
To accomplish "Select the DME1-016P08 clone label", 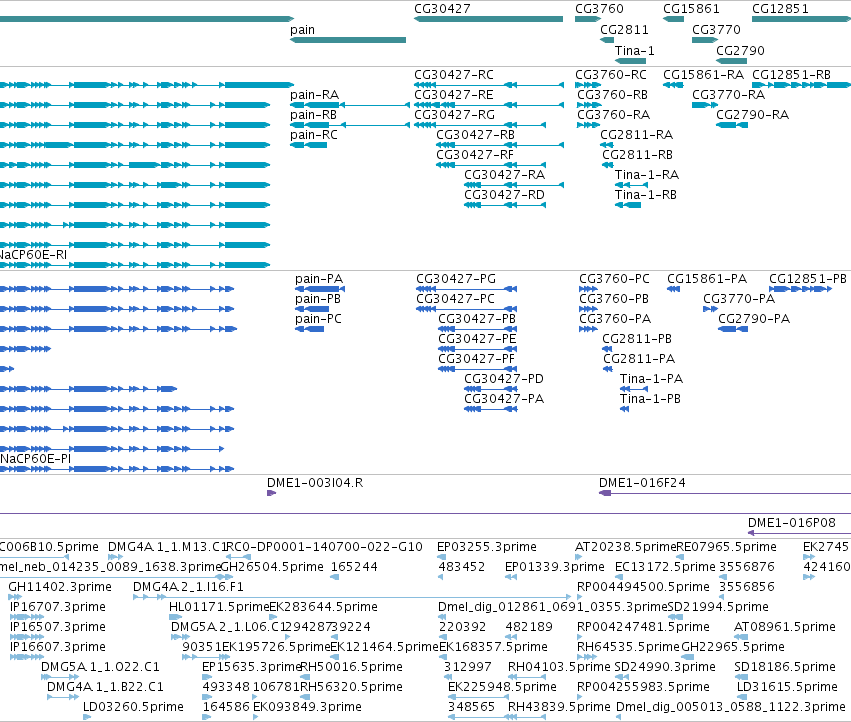I will coord(791,523).
